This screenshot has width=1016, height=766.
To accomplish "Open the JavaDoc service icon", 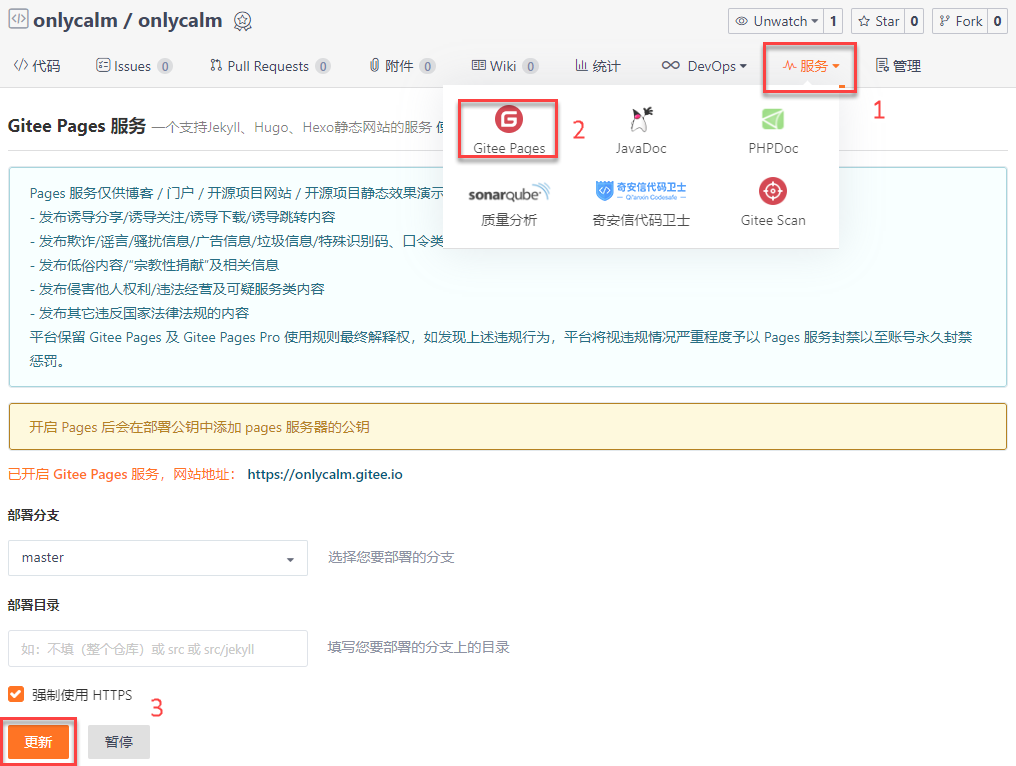I will tap(641, 120).
